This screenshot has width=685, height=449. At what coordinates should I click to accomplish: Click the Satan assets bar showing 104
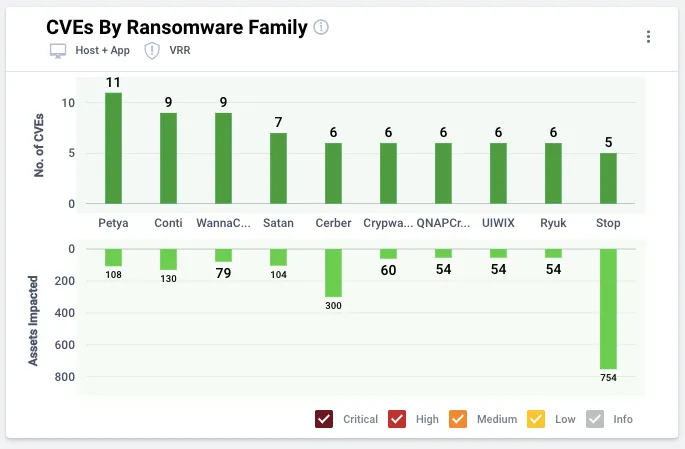point(278,258)
